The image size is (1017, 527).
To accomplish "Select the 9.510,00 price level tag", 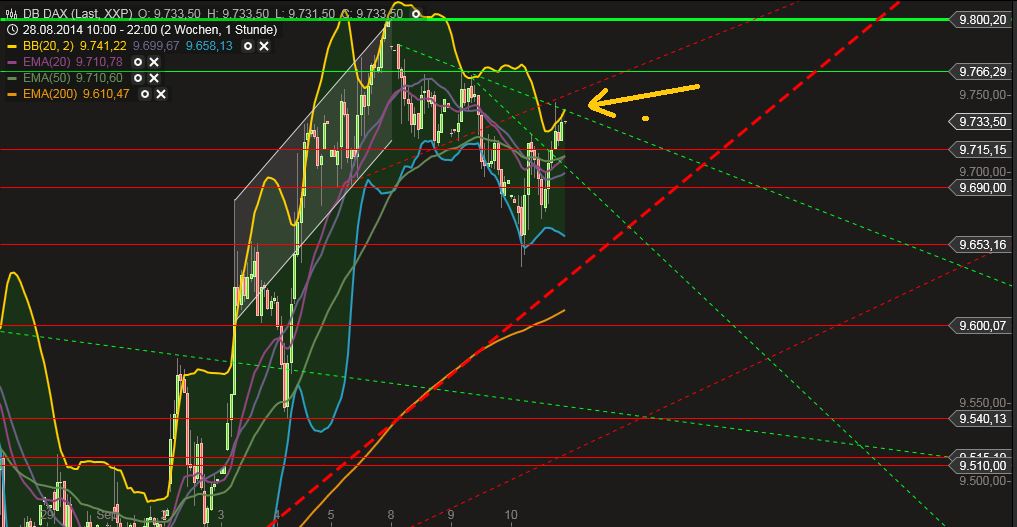I will pyautogui.click(x=982, y=466).
